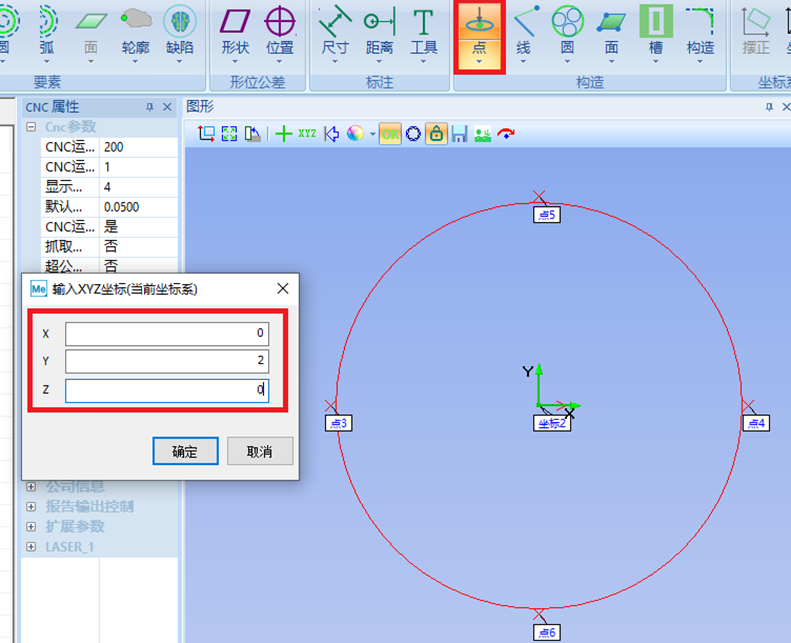Screen dimensions: 791x643
Task: Select the 线 (line) construct tool
Action: tap(523, 28)
